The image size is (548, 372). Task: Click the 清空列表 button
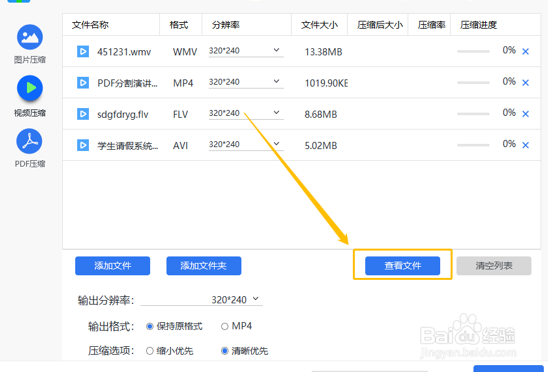(494, 266)
